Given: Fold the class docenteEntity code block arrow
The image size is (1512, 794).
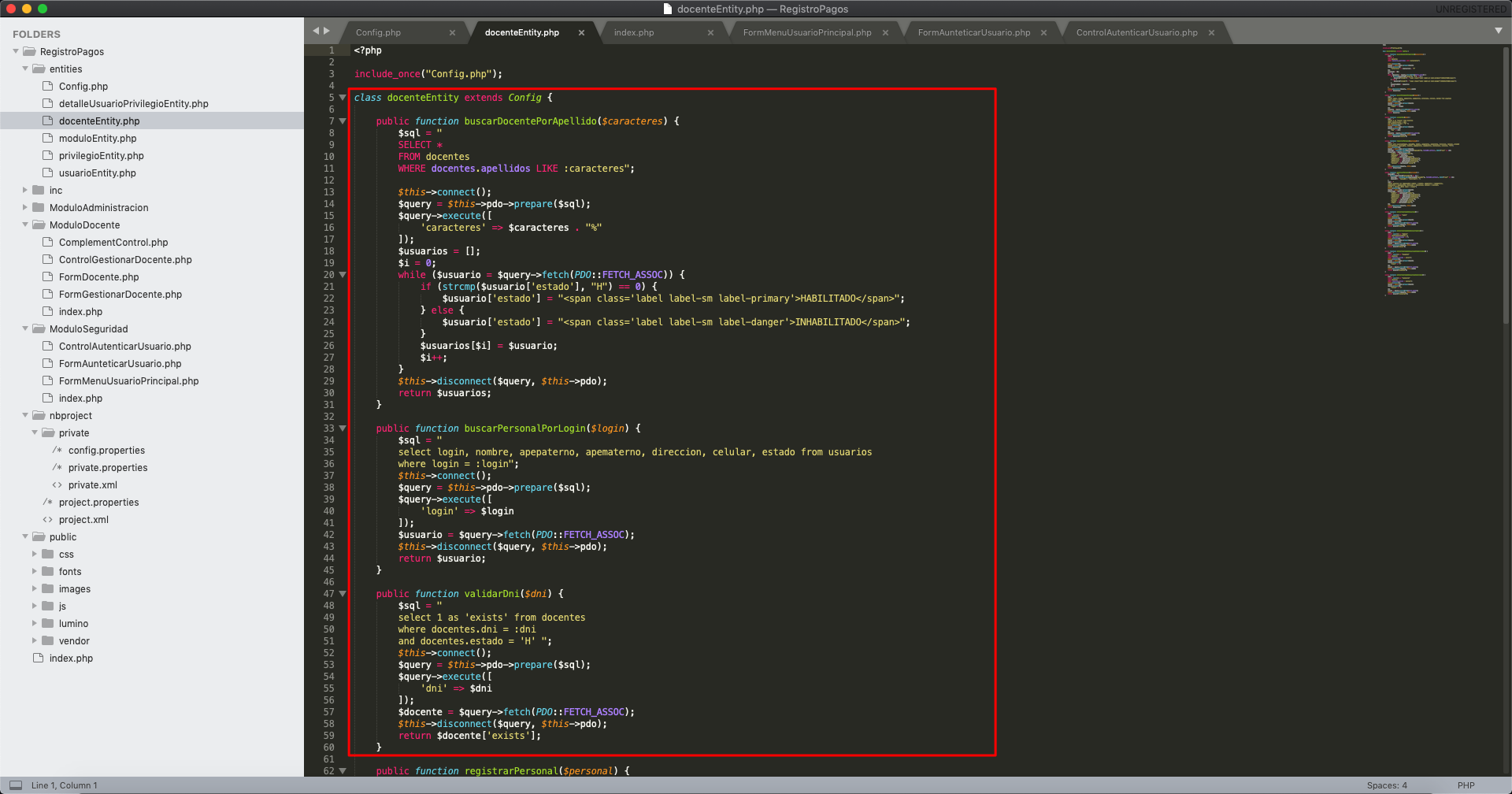Looking at the screenshot, I should [x=343, y=98].
